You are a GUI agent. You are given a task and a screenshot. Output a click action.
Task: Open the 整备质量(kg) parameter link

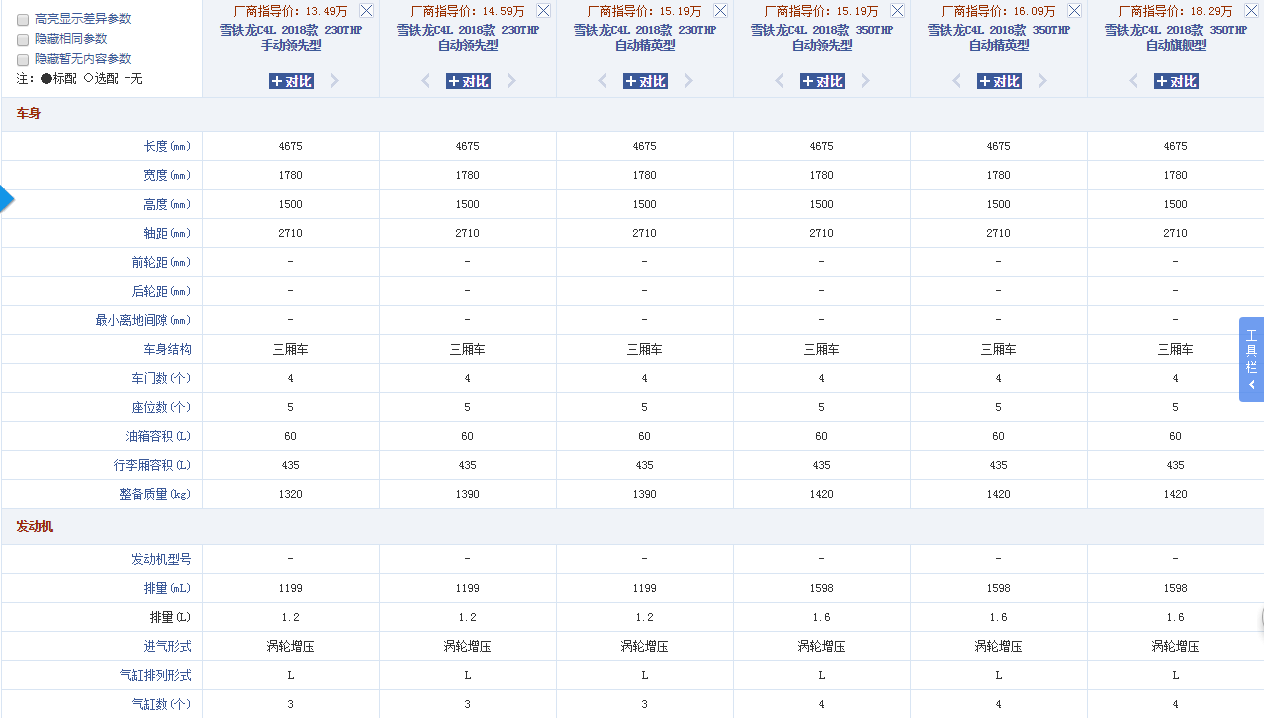tap(155, 494)
